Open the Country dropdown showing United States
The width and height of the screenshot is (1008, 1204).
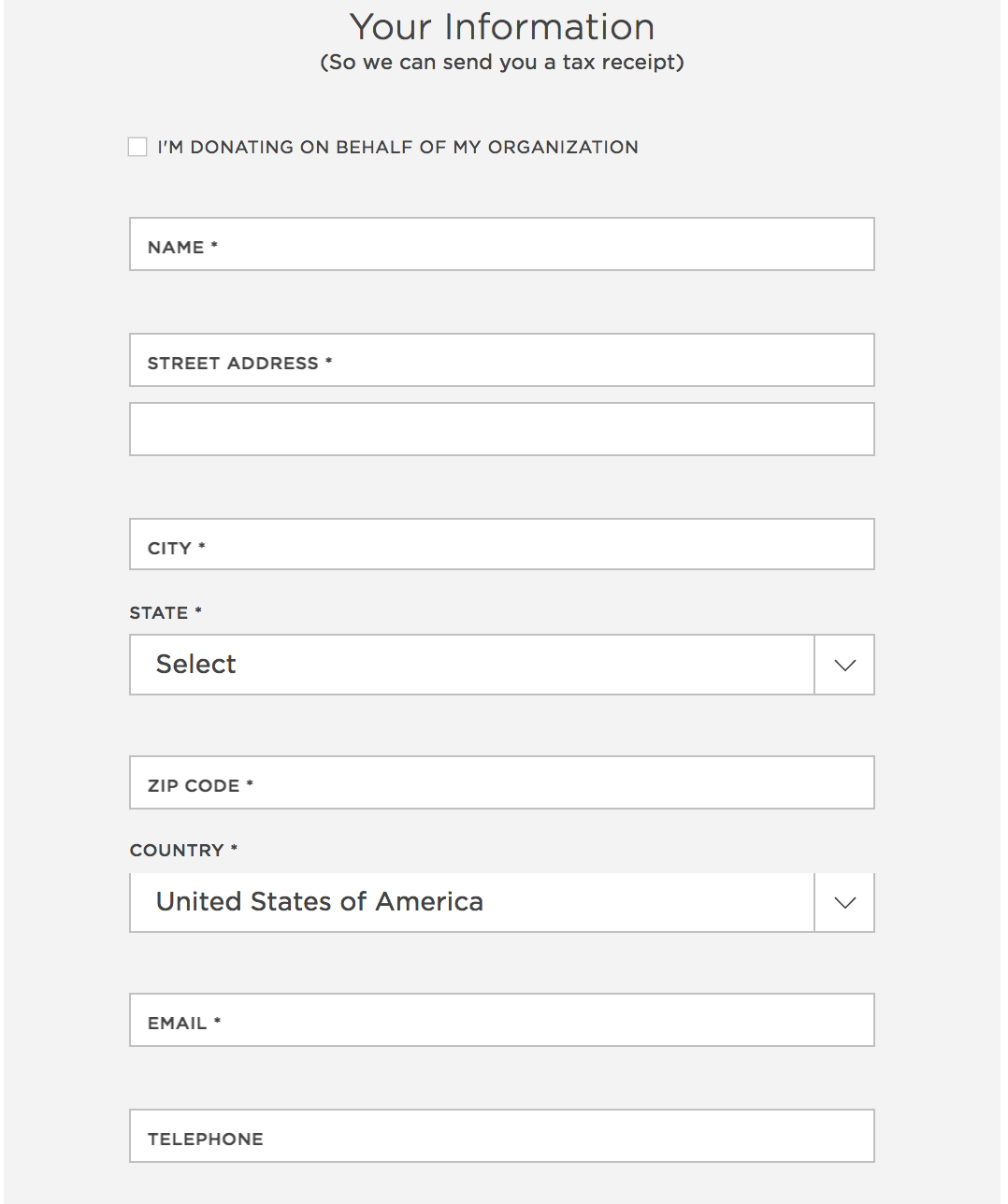[x=472, y=902]
